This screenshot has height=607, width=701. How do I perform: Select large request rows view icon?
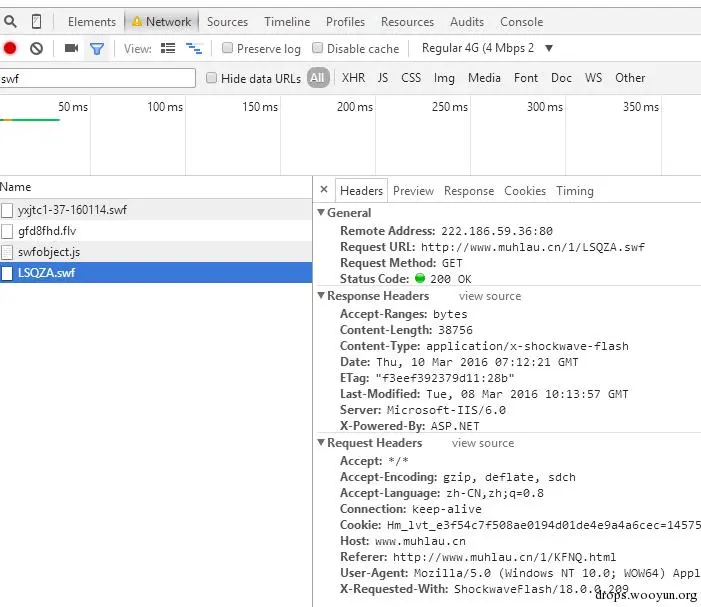(168, 48)
